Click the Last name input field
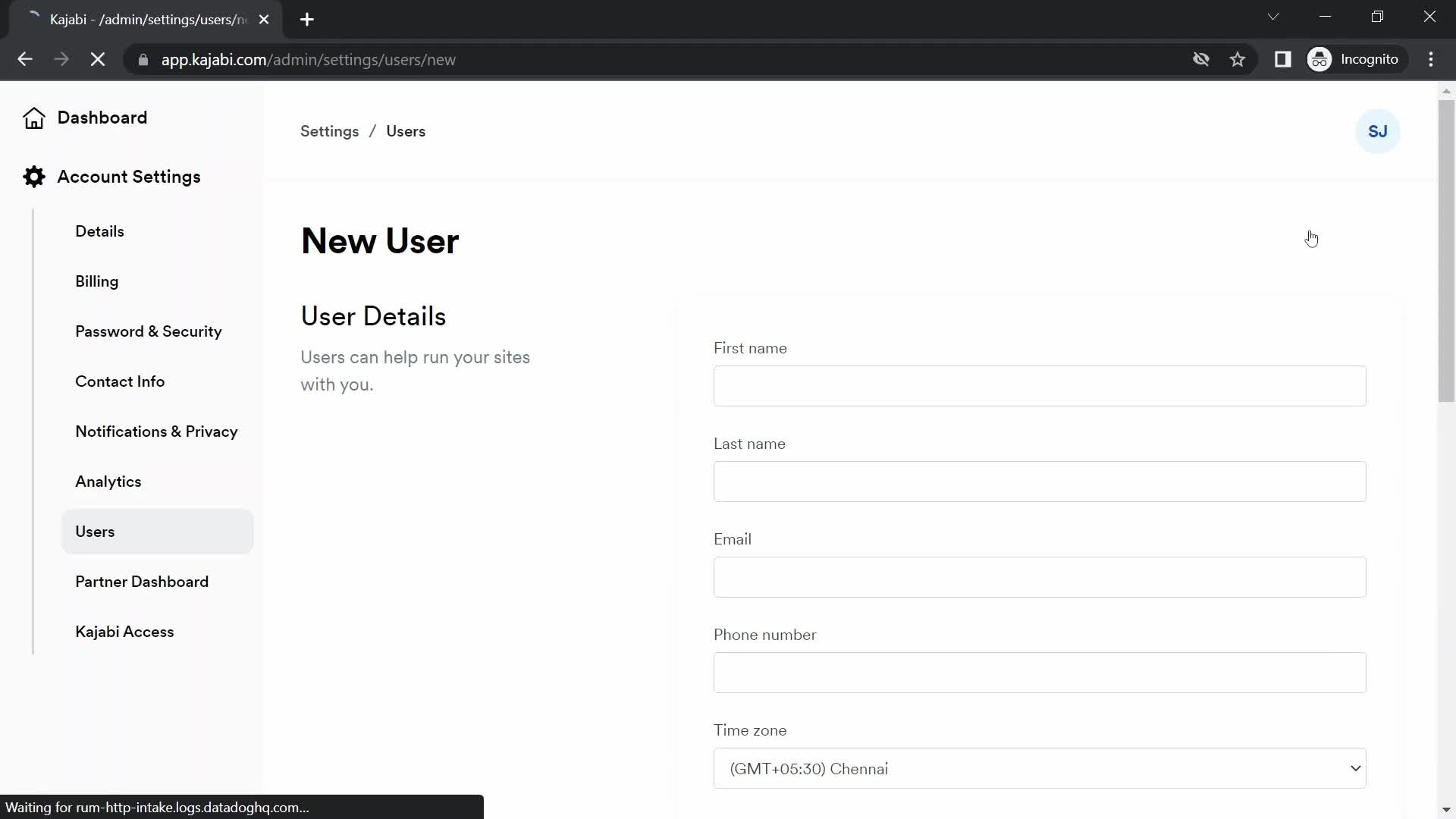Screen dimensions: 1456x819 pos(1040,481)
